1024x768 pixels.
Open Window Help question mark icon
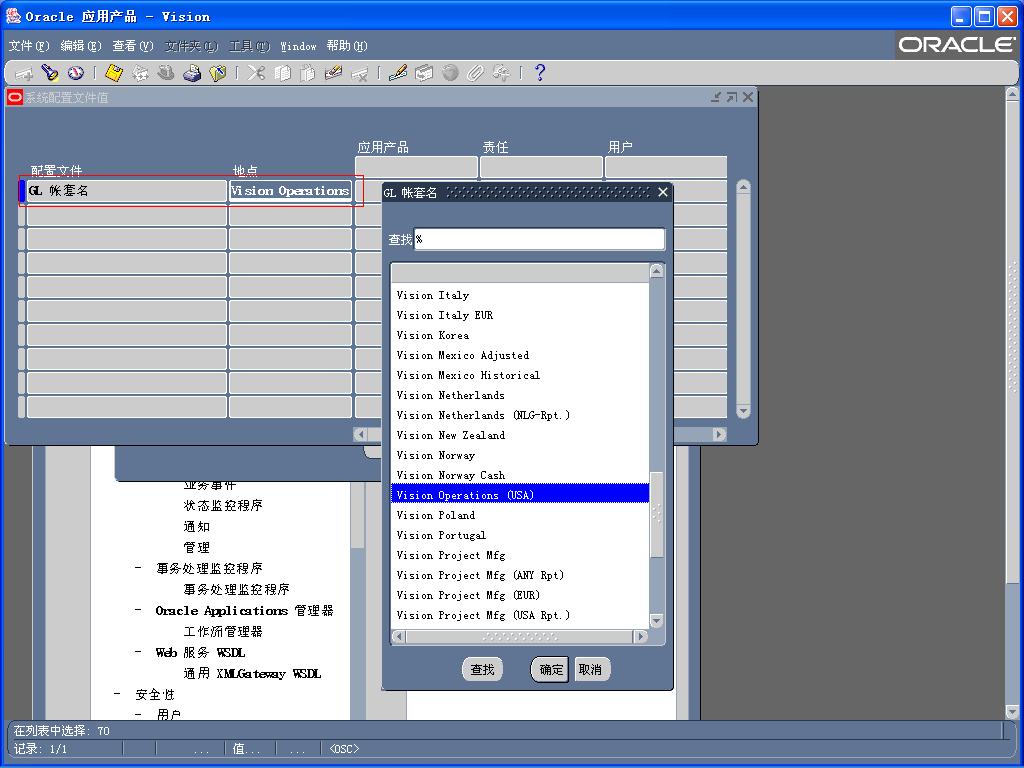pyautogui.click(x=539, y=73)
